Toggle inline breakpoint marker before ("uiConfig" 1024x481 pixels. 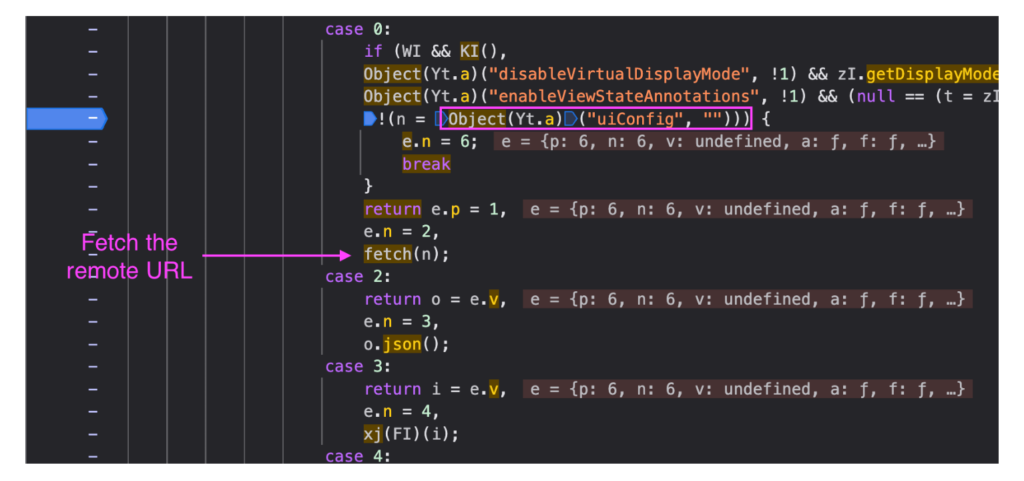coord(568,120)
